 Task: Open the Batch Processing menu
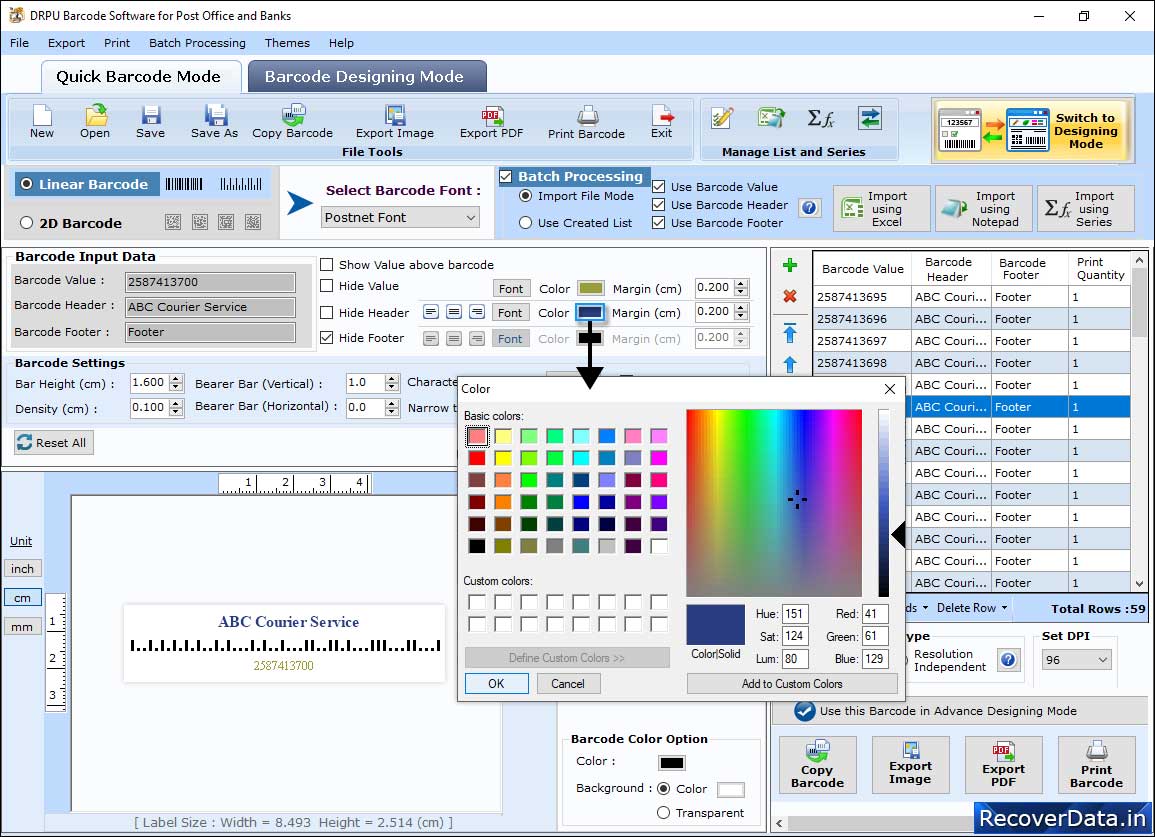[197, 43]
